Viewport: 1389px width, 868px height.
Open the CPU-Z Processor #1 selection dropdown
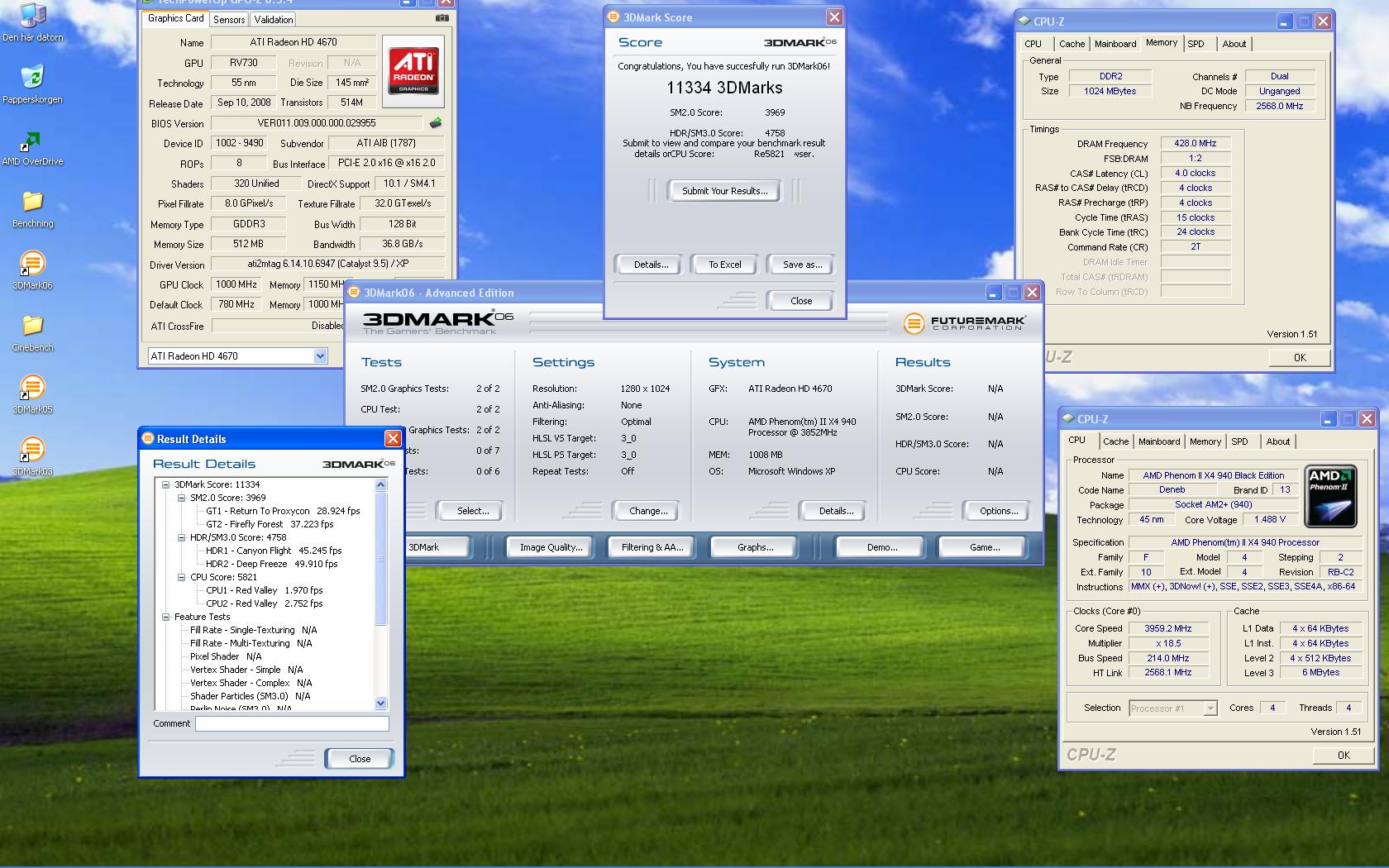[x=1210, y=708]
